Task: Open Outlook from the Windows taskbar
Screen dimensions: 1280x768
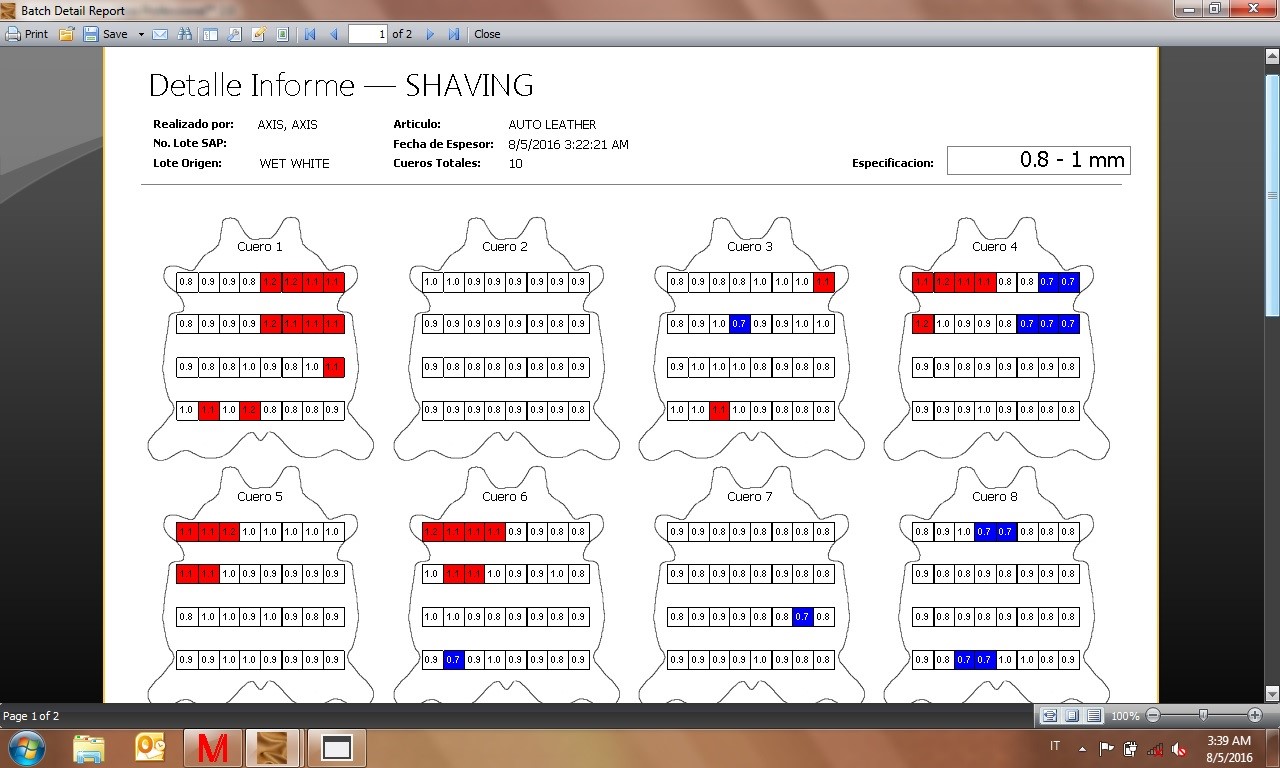Action: (x=150, y=747)
